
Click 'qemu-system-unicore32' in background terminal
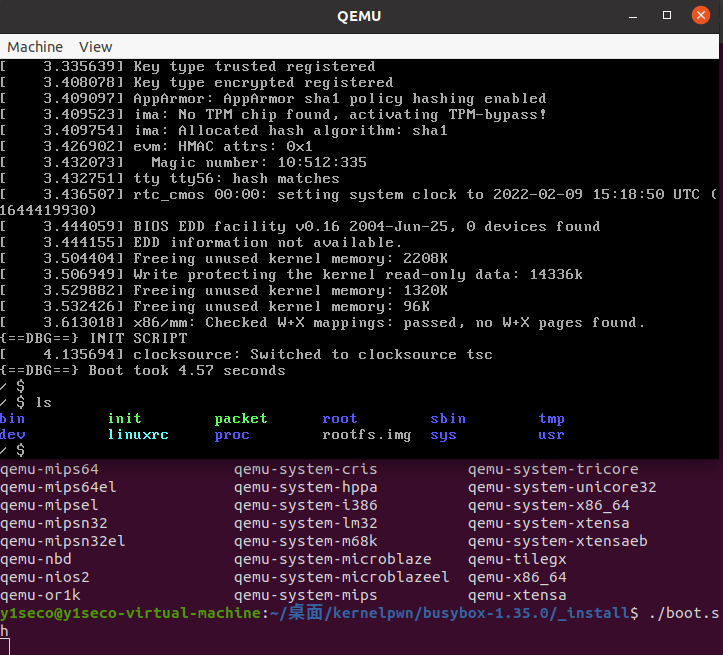pyautogui.click(x=562, y=487)
